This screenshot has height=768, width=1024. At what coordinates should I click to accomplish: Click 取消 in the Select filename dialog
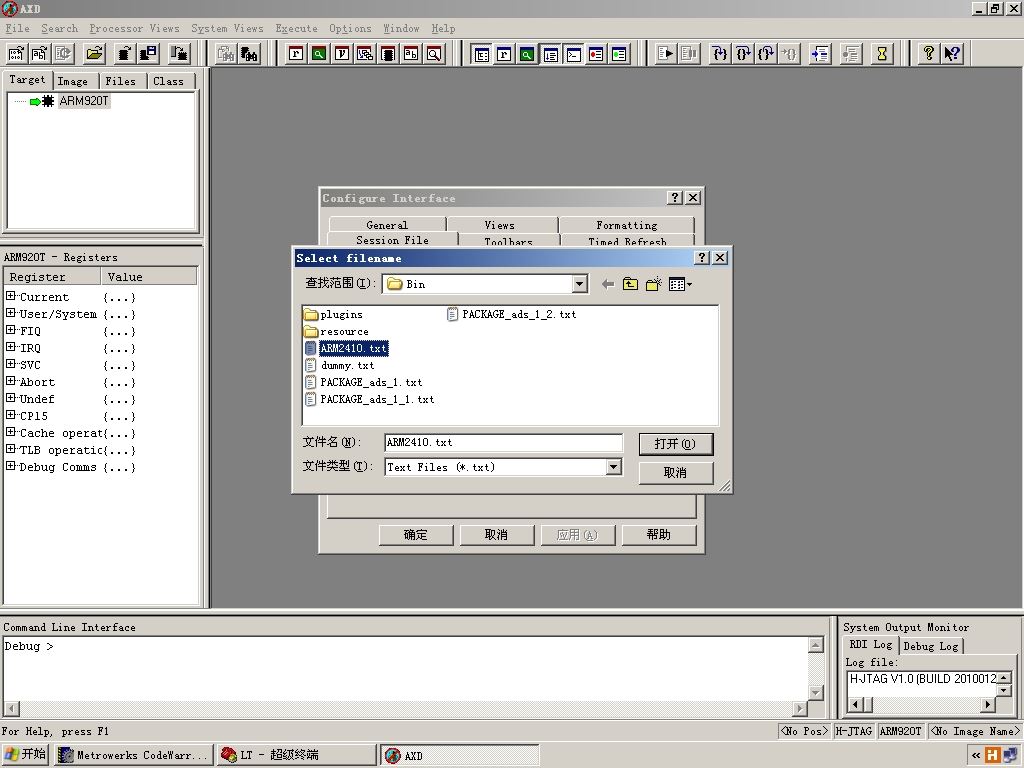pos(675,472)
